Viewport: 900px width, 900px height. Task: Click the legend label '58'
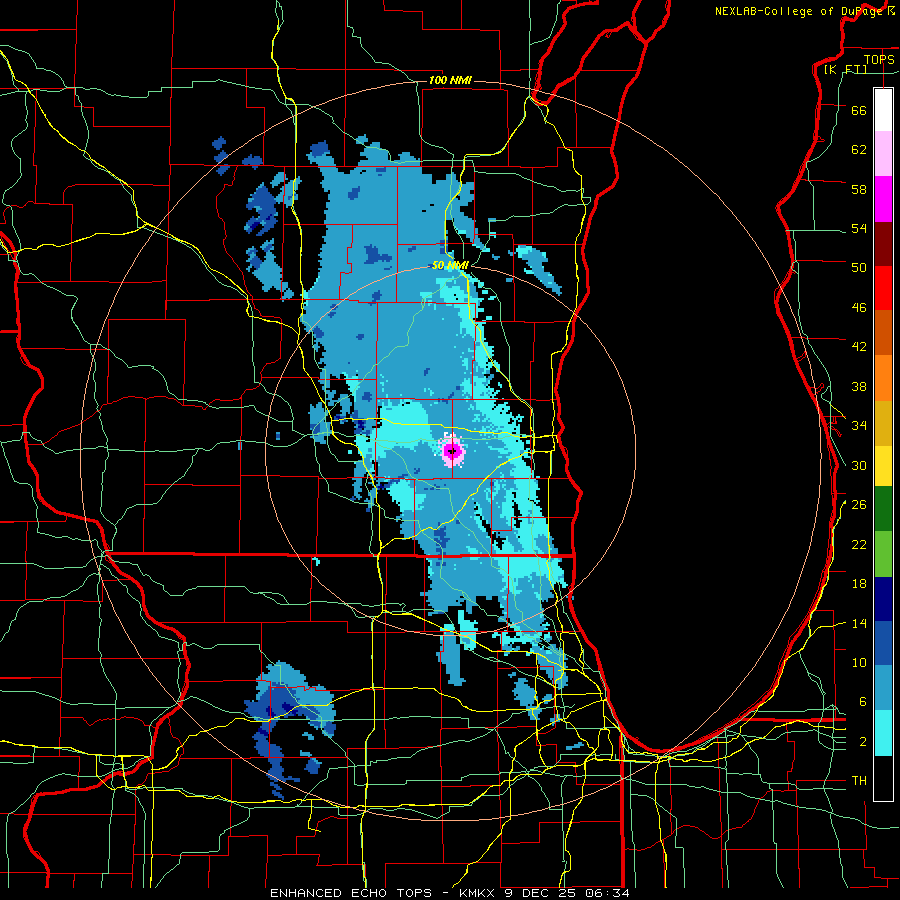[859, 189]
